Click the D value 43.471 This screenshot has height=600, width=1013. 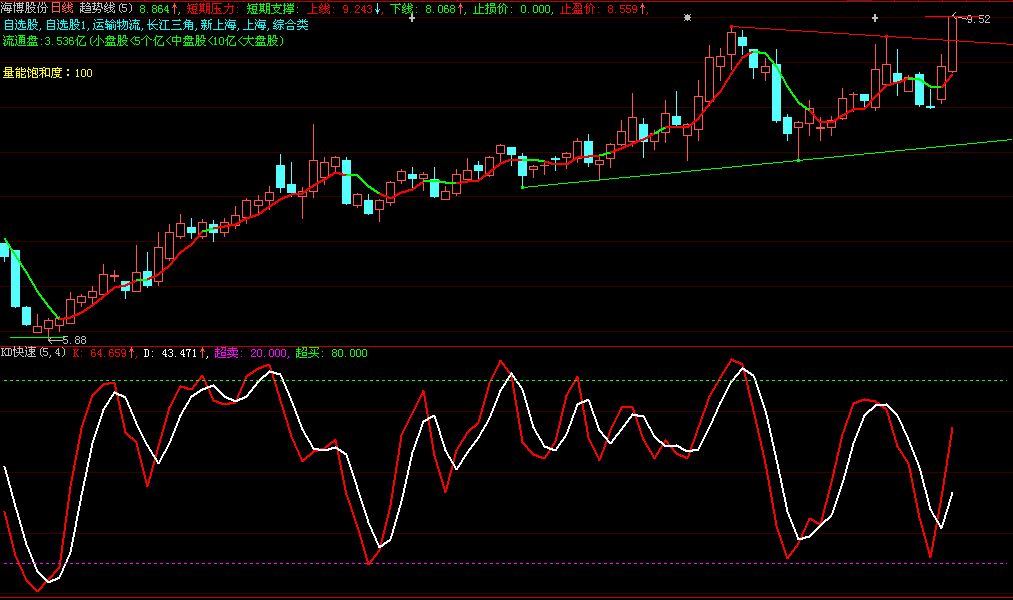coord(178,353)
